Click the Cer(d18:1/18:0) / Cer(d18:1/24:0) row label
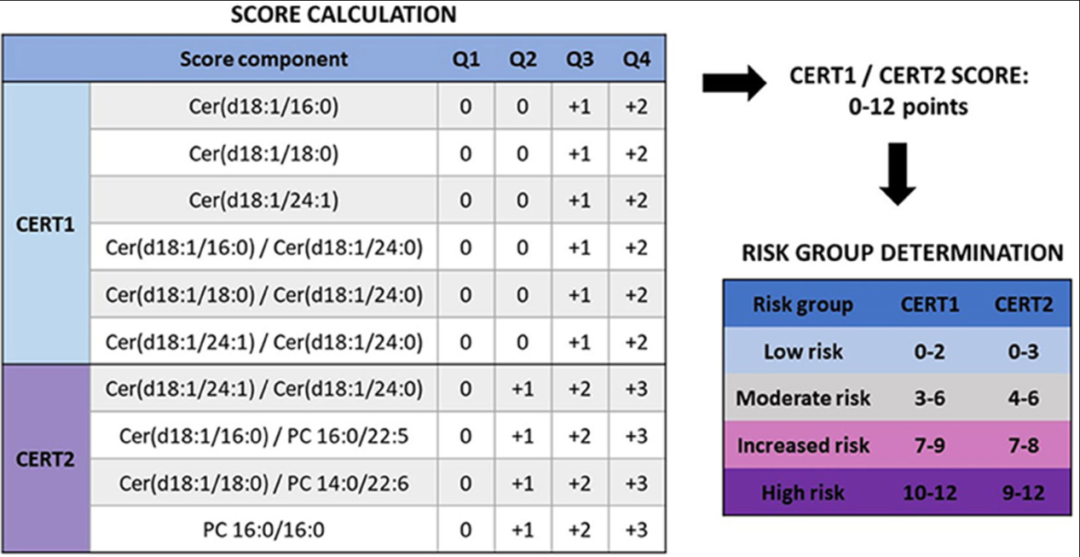Screen dimensions: 1080x557 (x=264, y=295)
